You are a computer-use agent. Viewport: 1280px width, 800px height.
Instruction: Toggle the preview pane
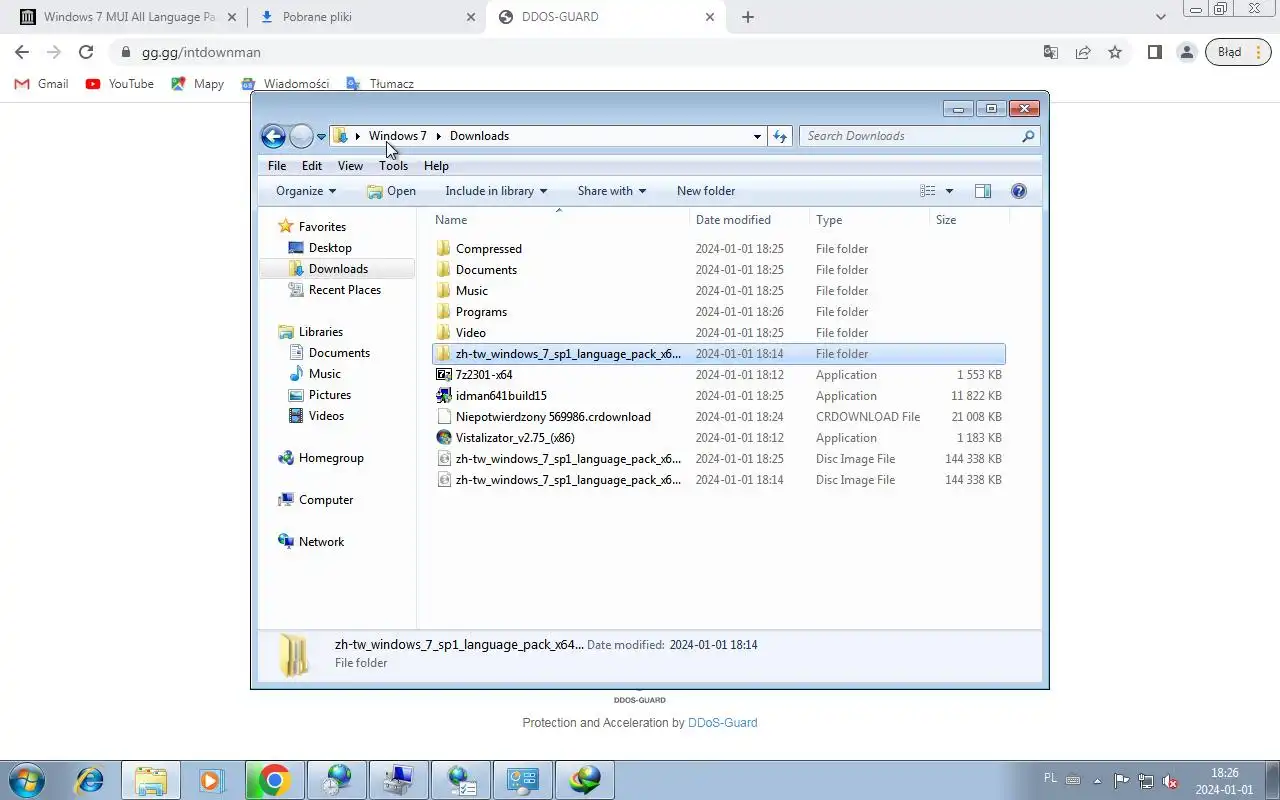[983, 191]
